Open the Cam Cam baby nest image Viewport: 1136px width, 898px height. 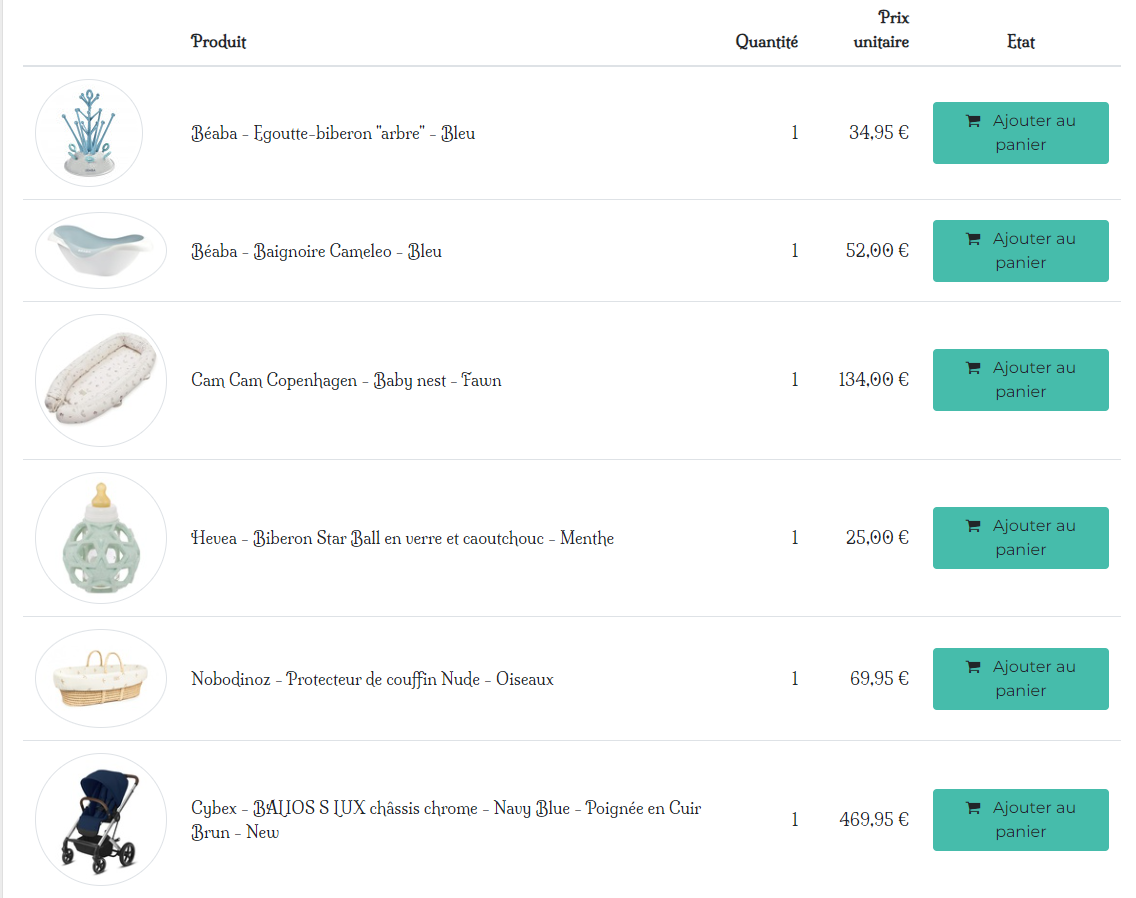pos(101,381)
